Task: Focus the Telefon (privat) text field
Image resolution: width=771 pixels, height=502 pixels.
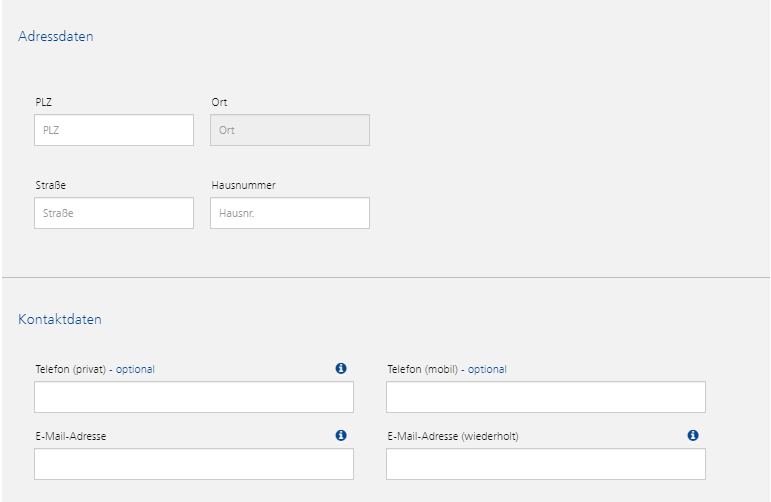Action: [194, 397]
